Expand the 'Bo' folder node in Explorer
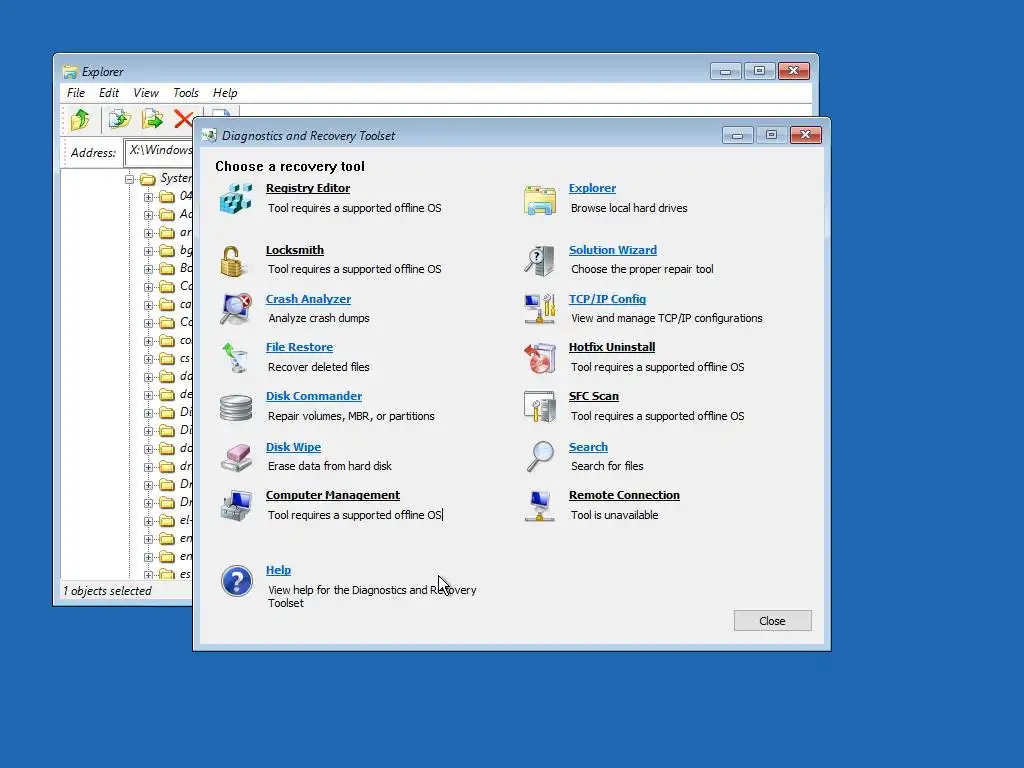The height and width of the screenshot is (768, 1024). pos(148,269)
